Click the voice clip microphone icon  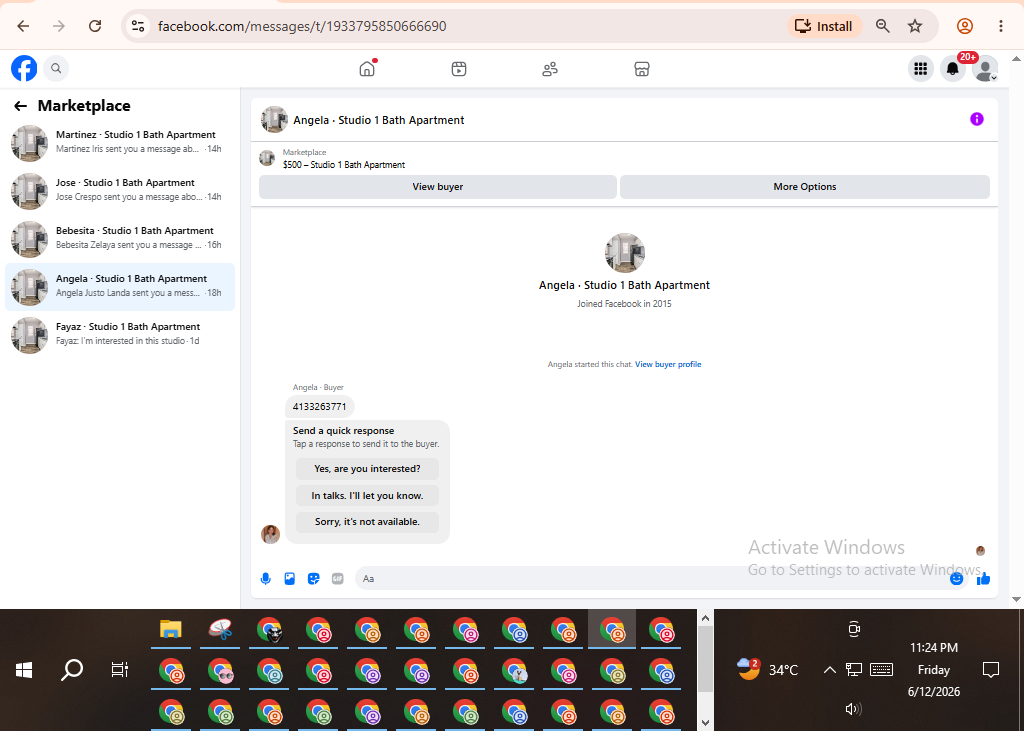(266, 579)
